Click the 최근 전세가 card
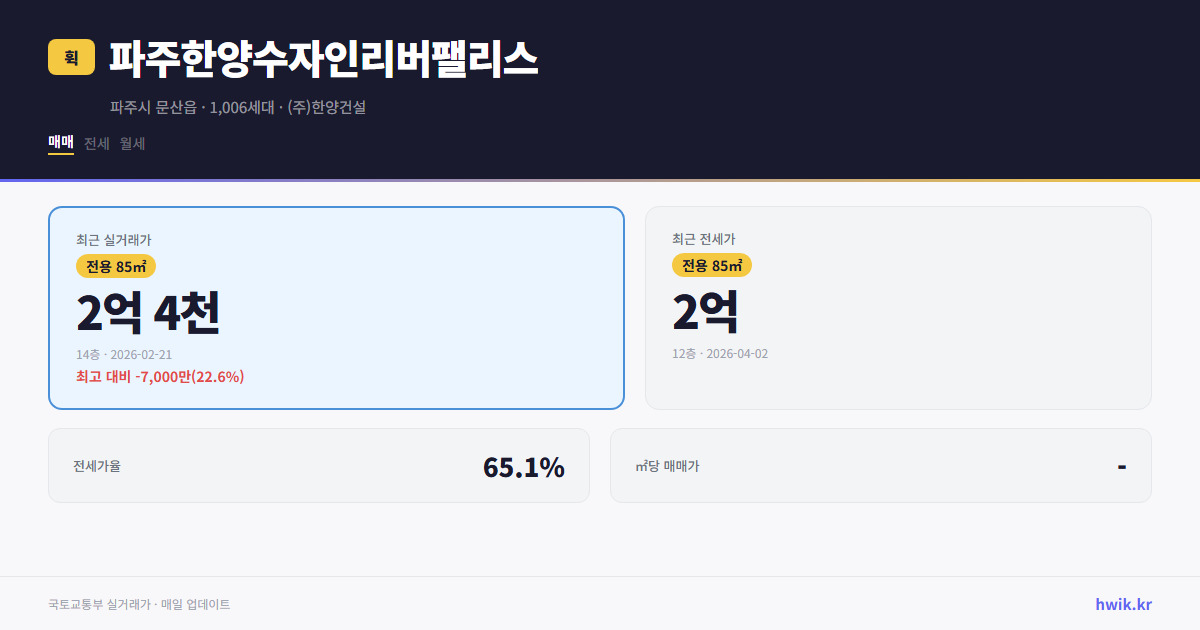The height and width of the screenshot is (630, 1200). tap(898, 307)
